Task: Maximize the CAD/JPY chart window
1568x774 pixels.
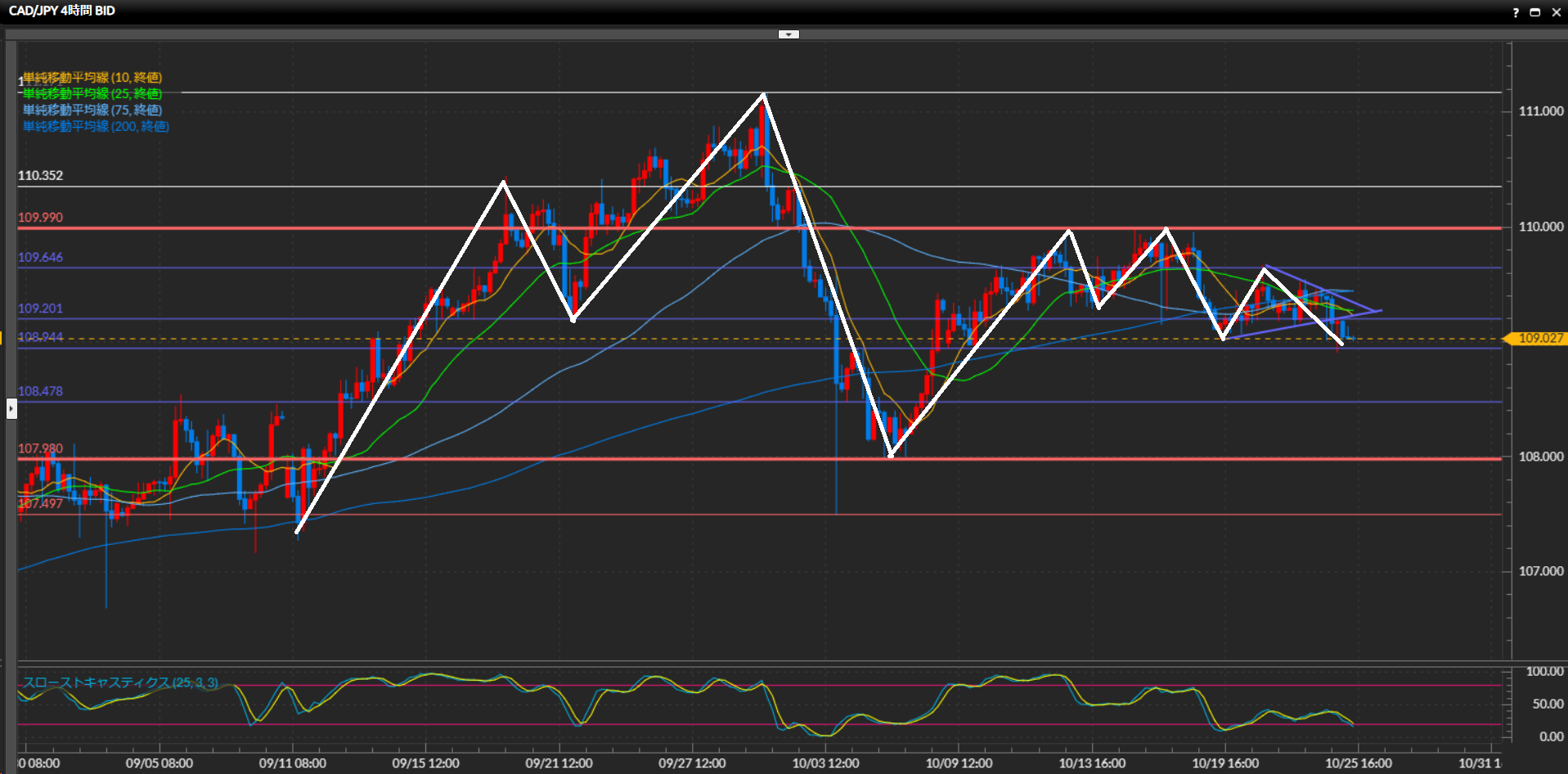Action: pos(1535,12)
